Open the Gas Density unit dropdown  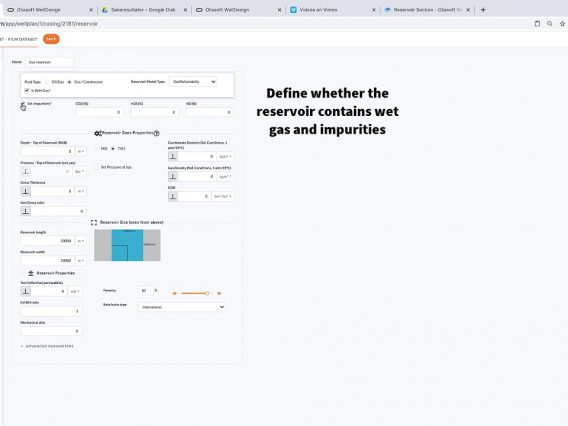point(225,176)
